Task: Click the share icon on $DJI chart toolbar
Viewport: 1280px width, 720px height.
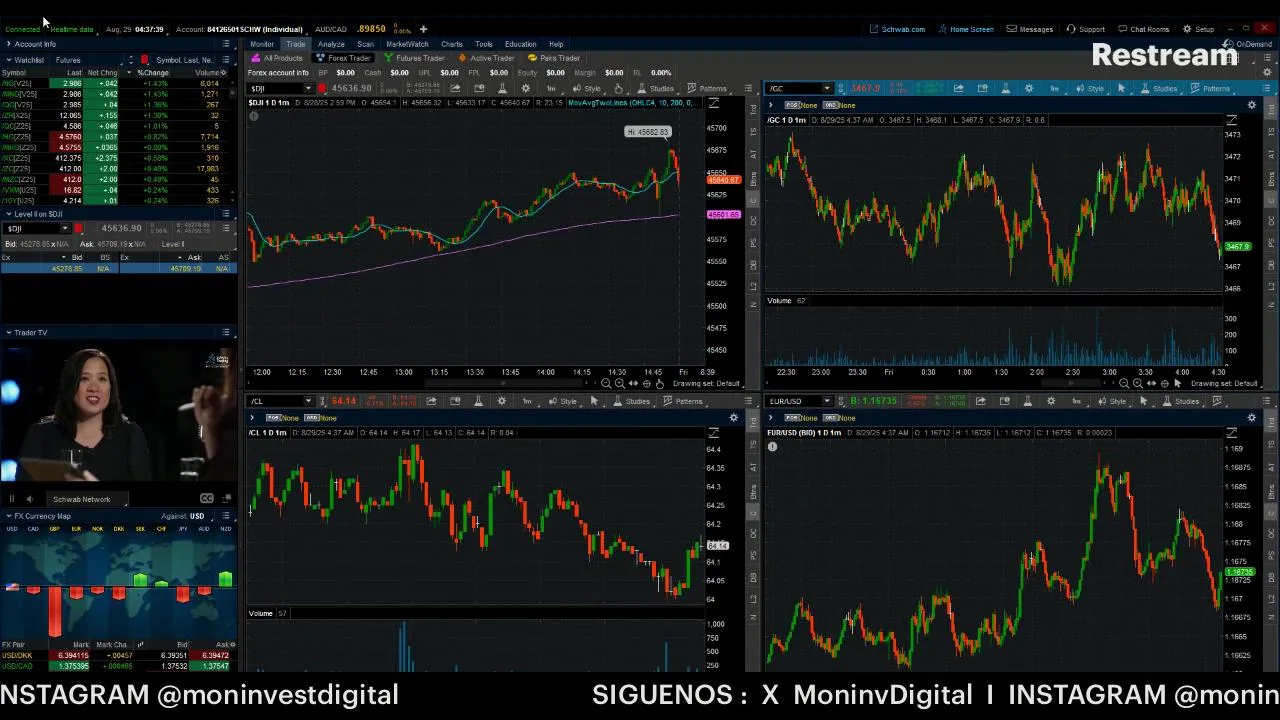Action: (x=455, y=89)
